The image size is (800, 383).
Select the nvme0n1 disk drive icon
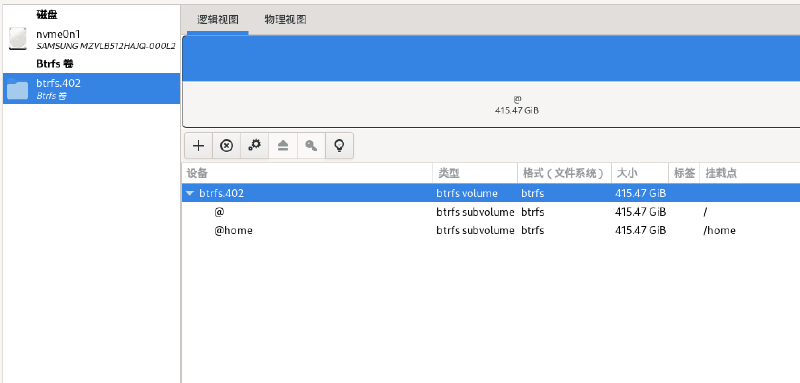point(17,39)
